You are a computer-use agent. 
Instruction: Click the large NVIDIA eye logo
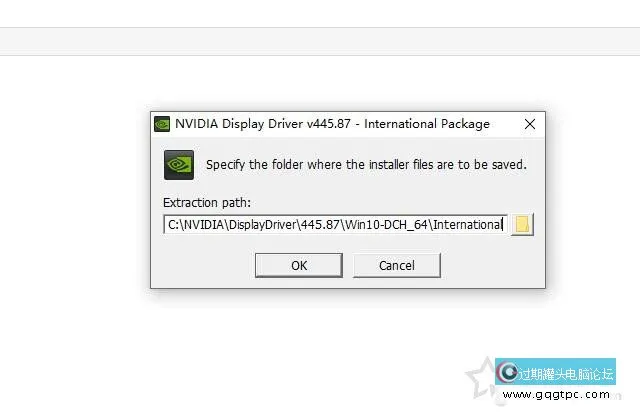[x=179, y=165]
